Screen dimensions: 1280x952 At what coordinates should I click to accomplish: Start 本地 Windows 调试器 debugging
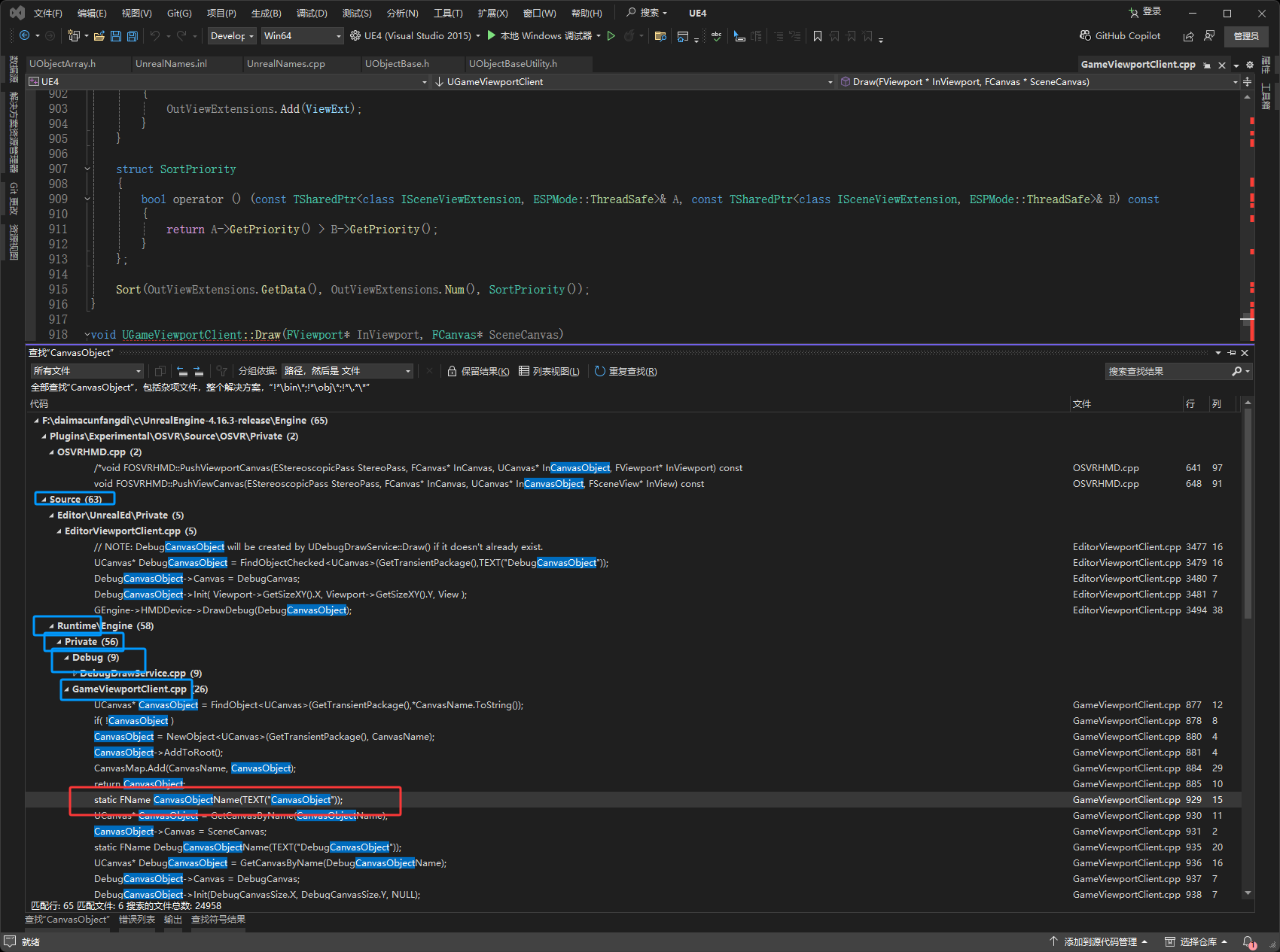coord(539,35)
